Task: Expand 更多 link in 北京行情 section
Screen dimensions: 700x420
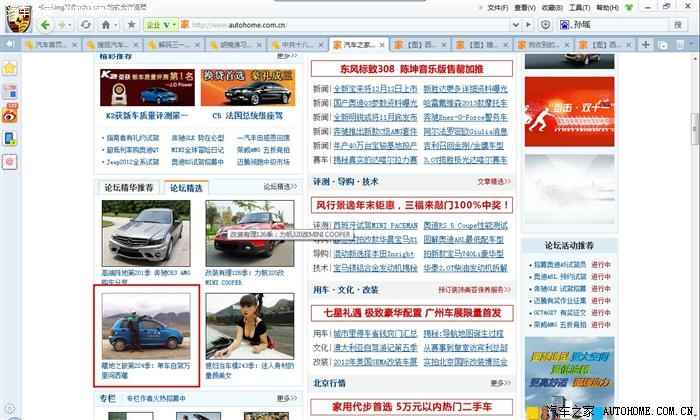Action: [499, 383]
